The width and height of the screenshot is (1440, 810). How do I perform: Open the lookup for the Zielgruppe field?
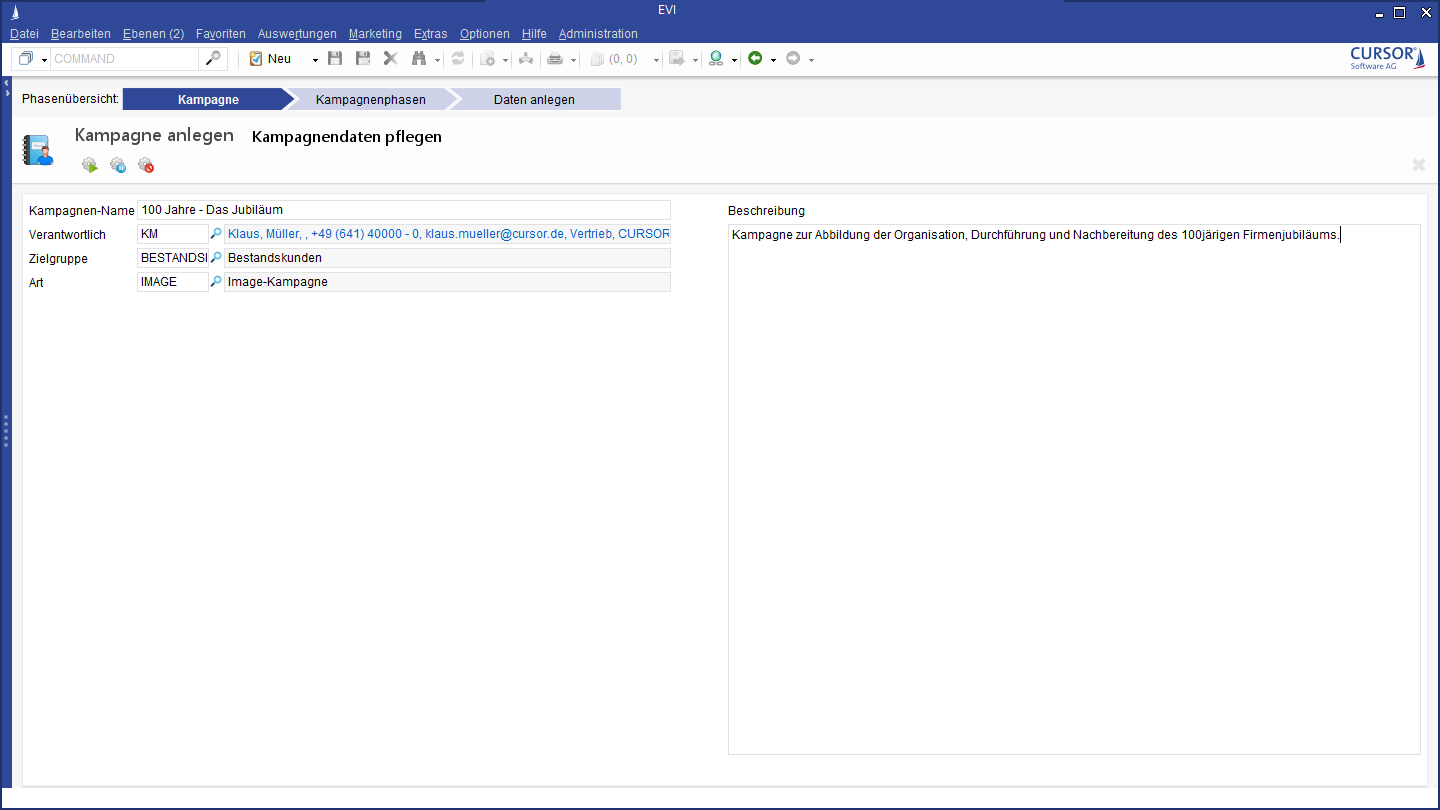point(216,258)
